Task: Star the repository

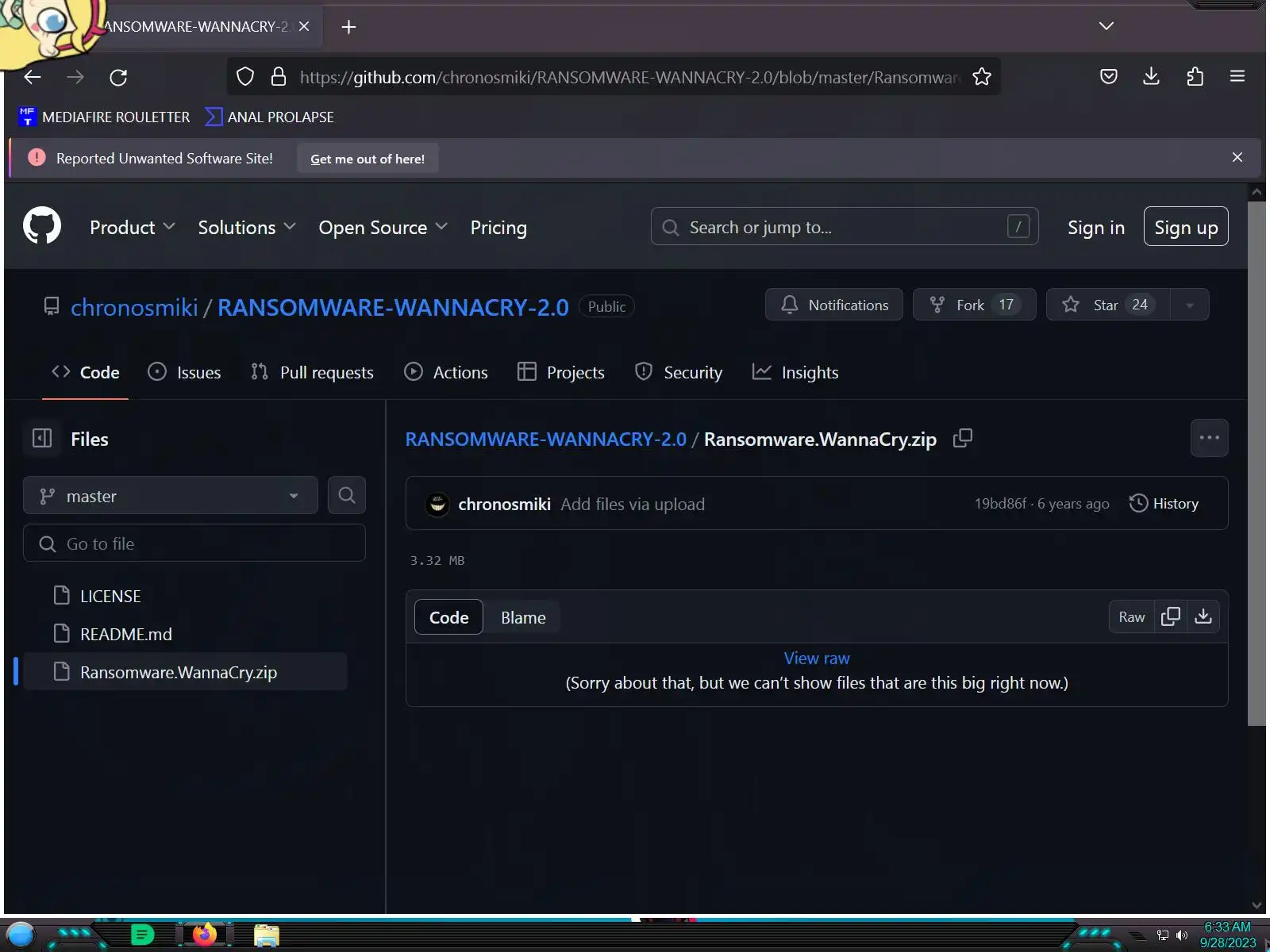Action: [x=1108, y=305]
